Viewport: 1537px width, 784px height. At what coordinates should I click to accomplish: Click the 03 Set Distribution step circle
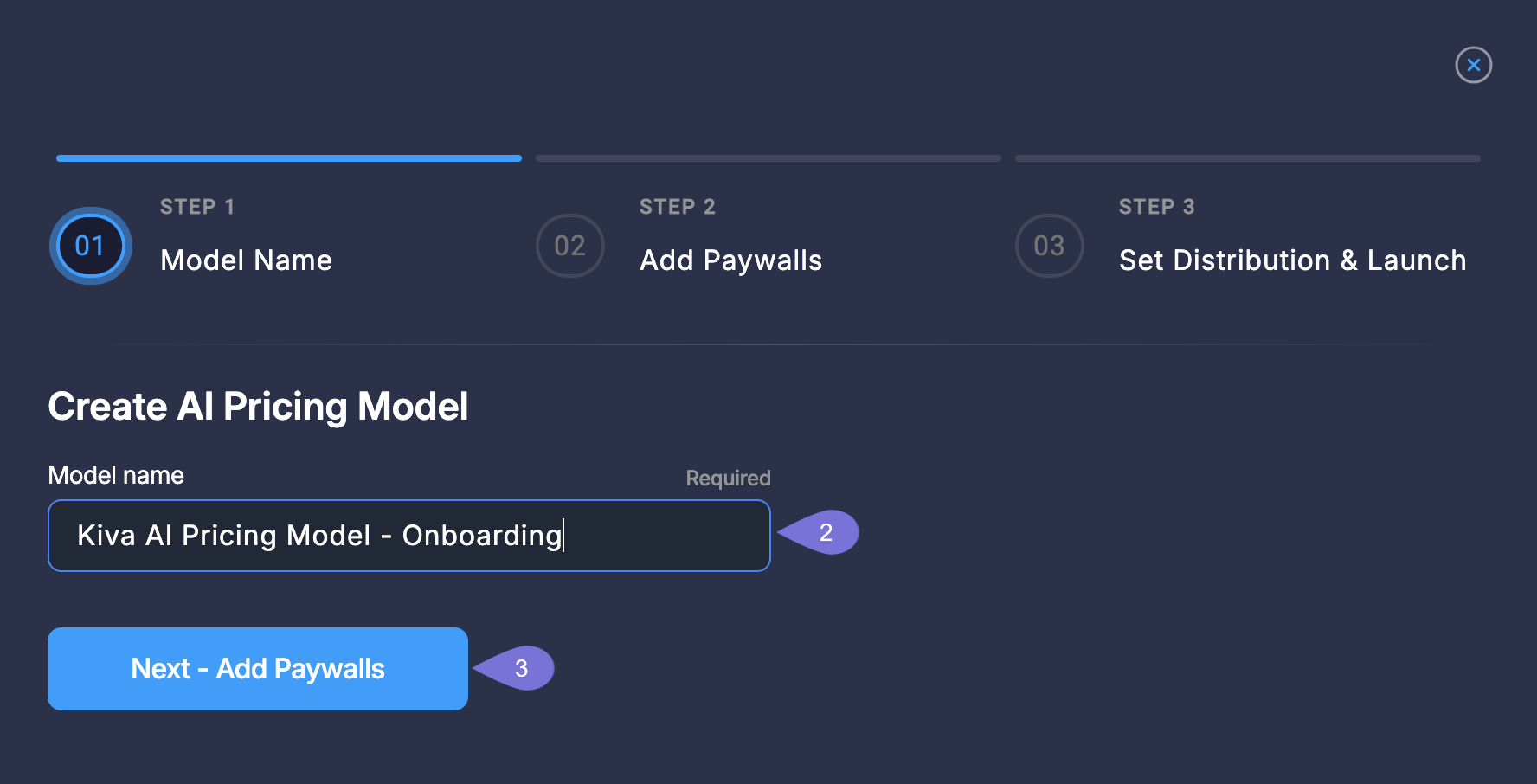tap(1049, 246)
